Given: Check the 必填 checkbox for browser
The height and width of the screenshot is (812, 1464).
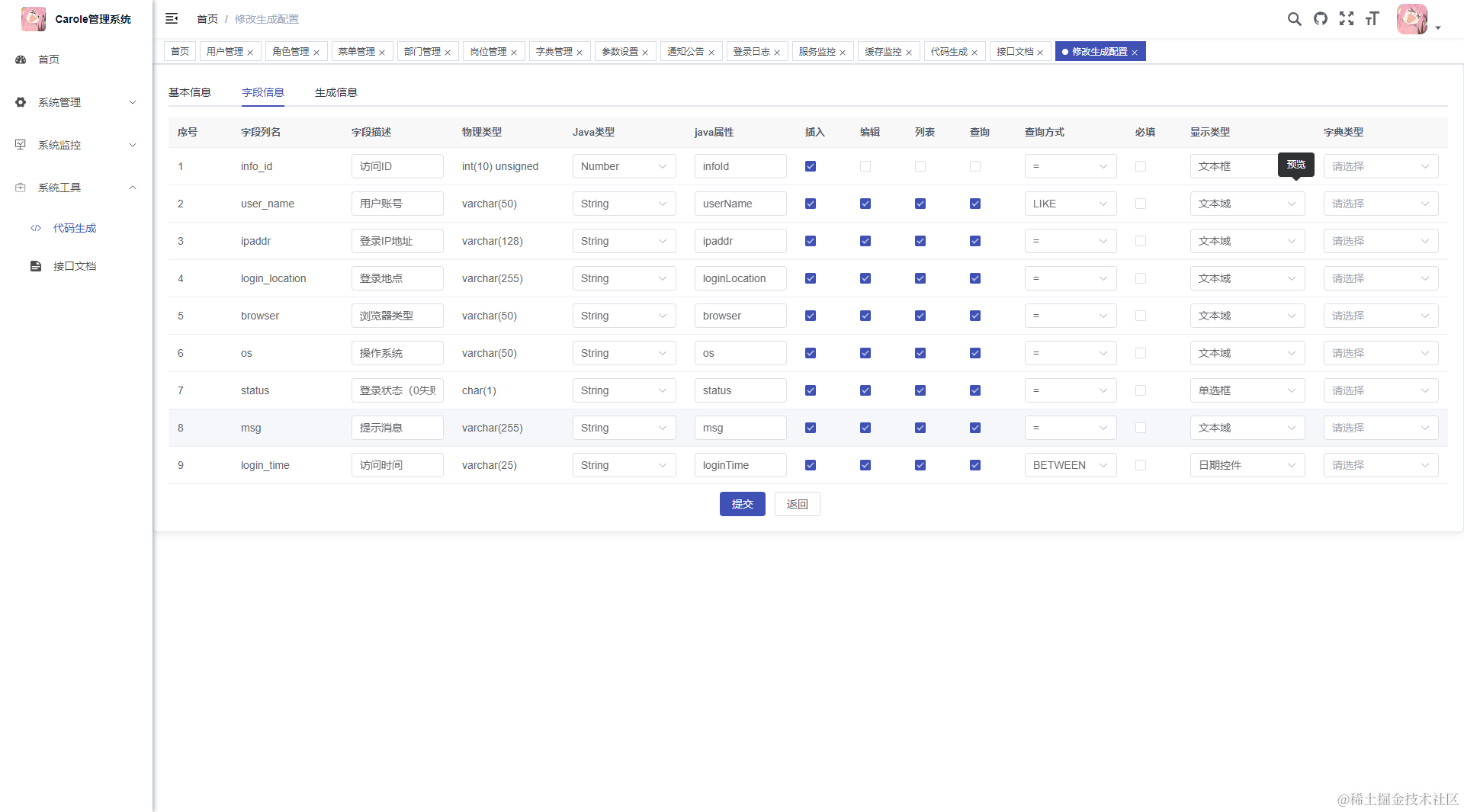Looking at the screenshot, I should [x=1141, y=316].
